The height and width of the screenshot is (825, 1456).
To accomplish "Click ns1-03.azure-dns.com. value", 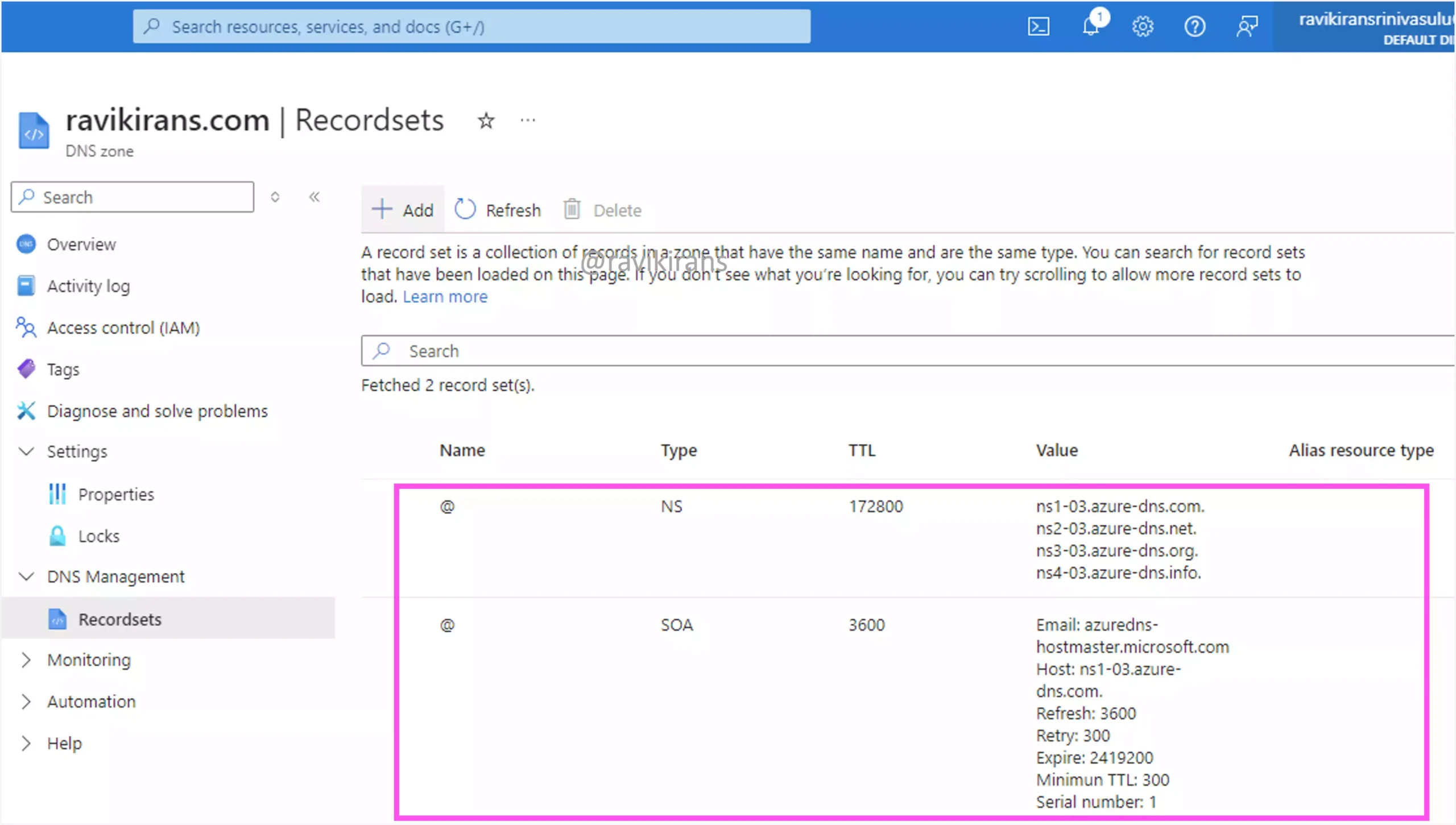I will (1120, 507).
